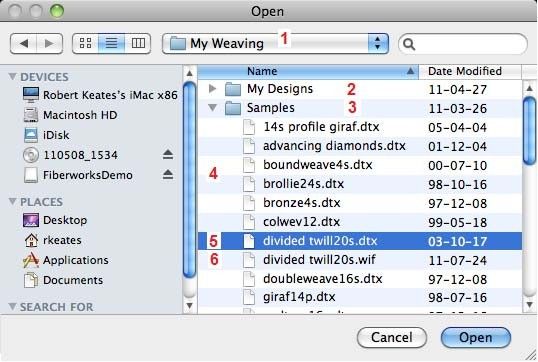Switch to column view mode
The height and width of the screenshot is (362, 538).
138,44
